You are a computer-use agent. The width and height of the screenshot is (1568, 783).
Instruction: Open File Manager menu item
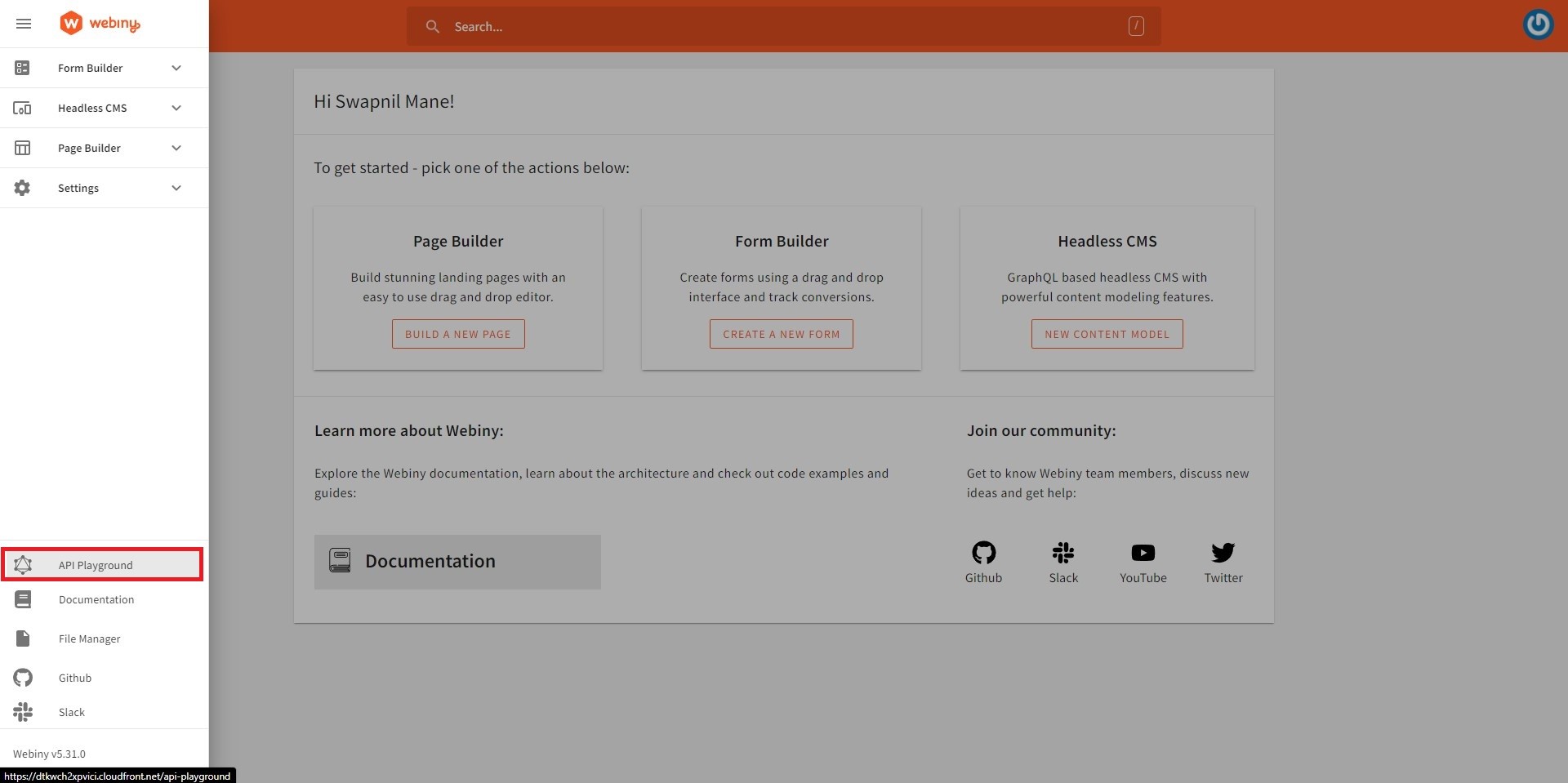(104, 638)
